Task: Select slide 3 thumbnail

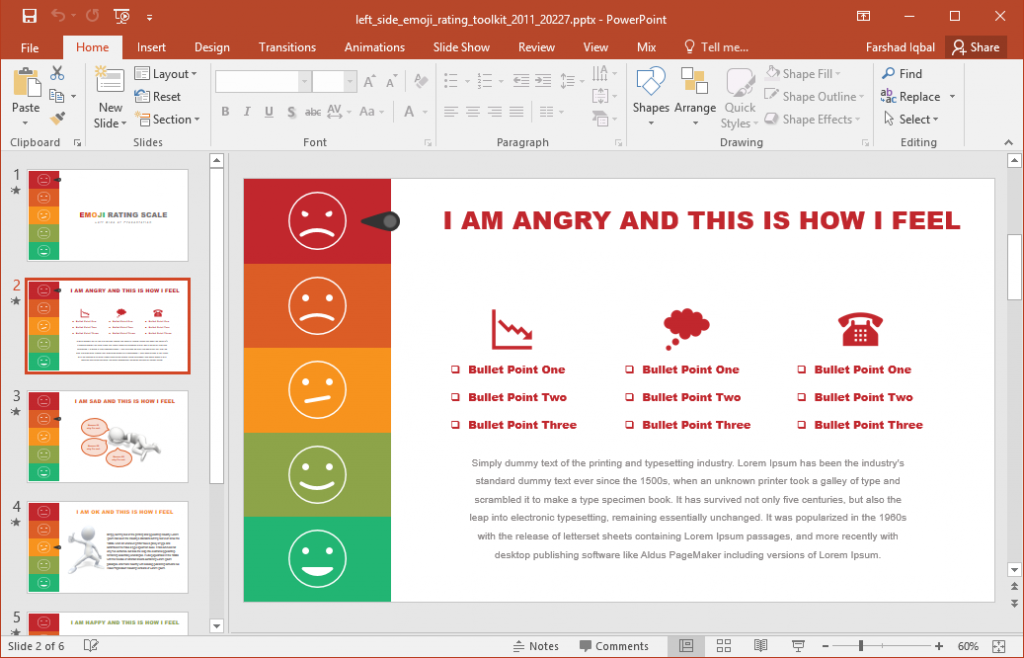Action: [x=107, y=437]
